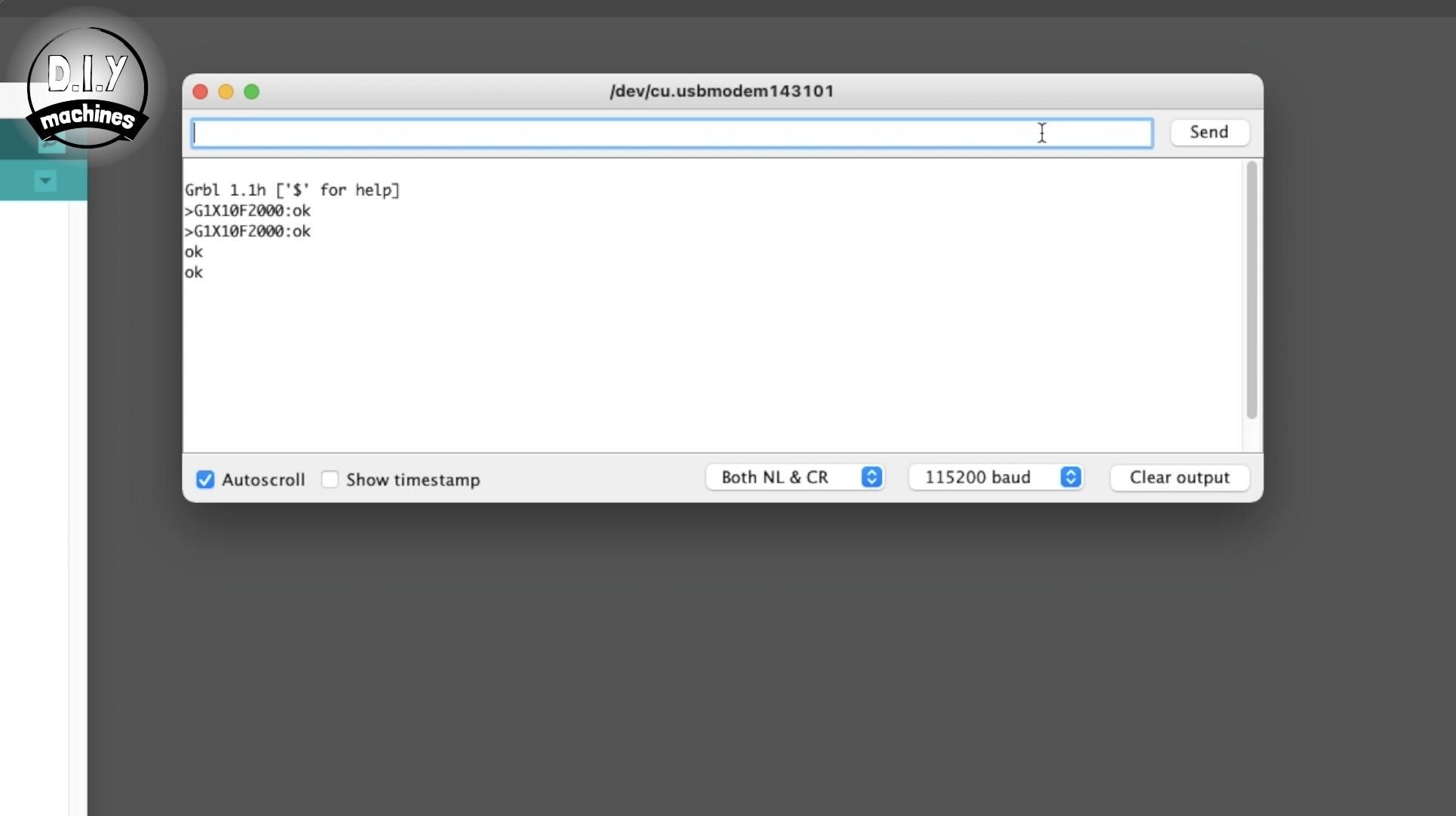This screenshot has height=816, width=1456.
Task: Click the blue stepper on baud rate selector
Action: click(1070, 477)
